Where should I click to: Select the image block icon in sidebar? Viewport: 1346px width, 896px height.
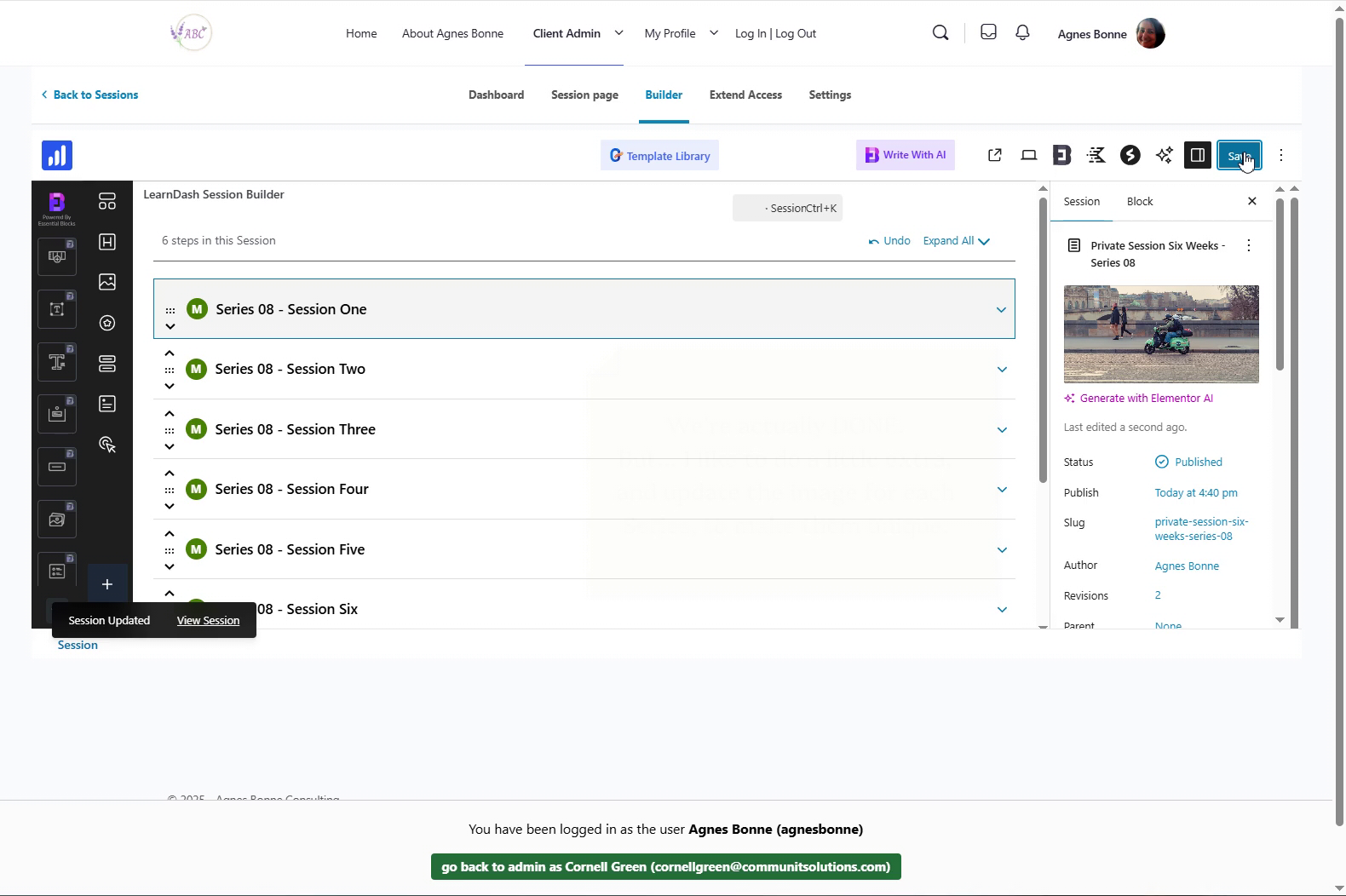(107, 282)
